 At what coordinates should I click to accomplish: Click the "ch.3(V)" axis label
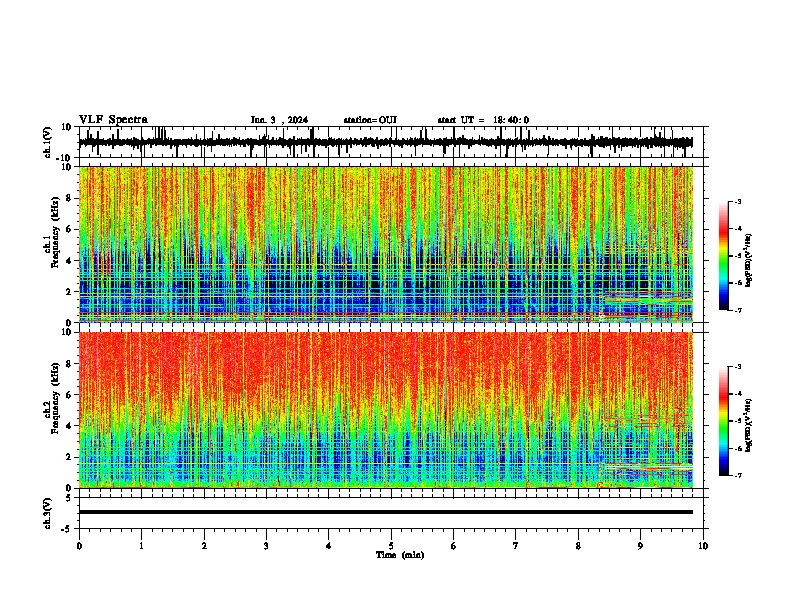pos(48,514)
